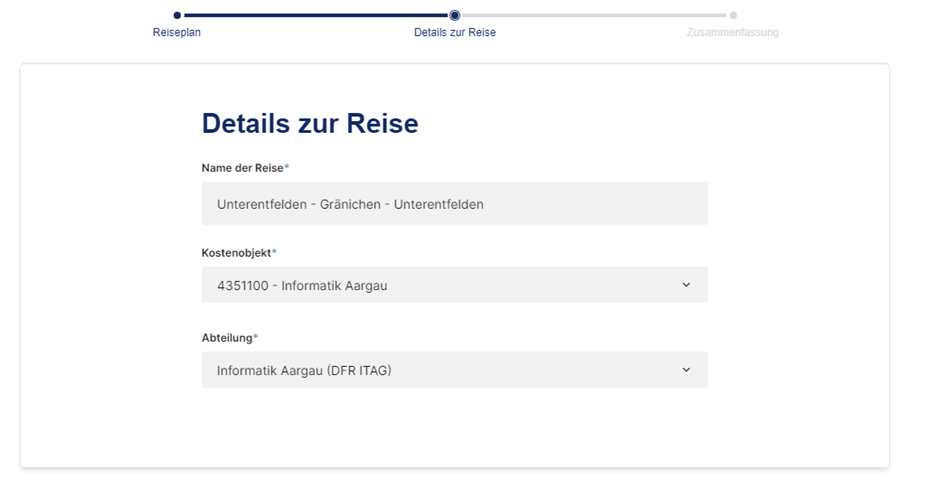
Task: Click the Abteilung chevron arrow
Action: 686,370
